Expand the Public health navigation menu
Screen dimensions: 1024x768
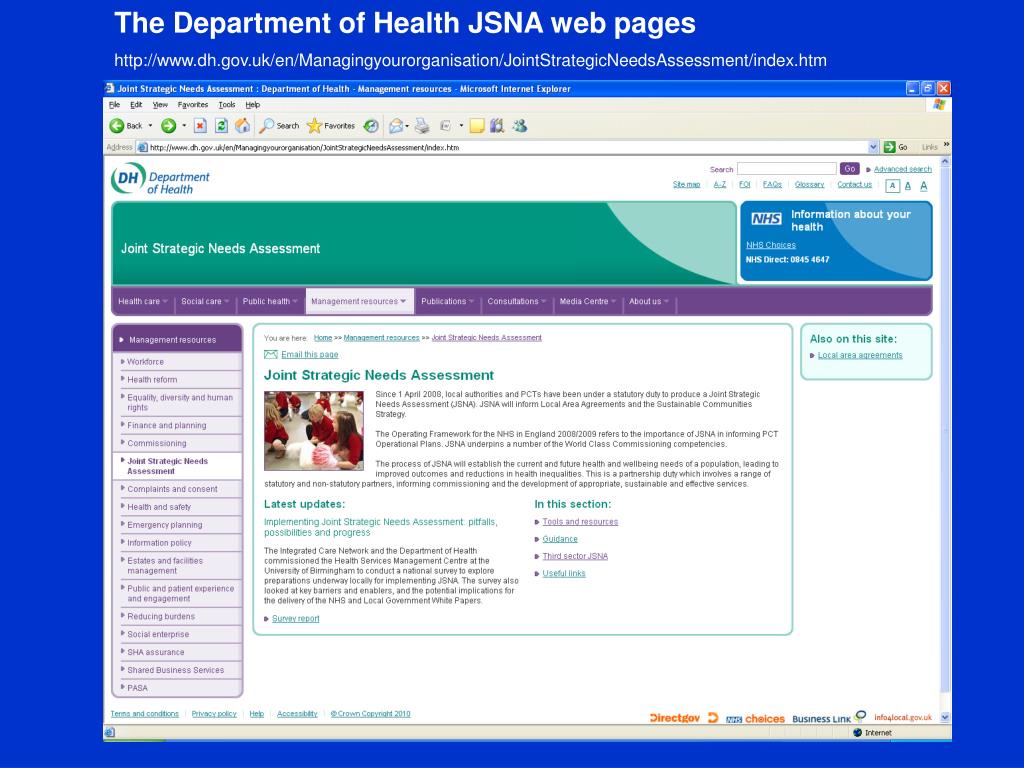coord(270,301)
